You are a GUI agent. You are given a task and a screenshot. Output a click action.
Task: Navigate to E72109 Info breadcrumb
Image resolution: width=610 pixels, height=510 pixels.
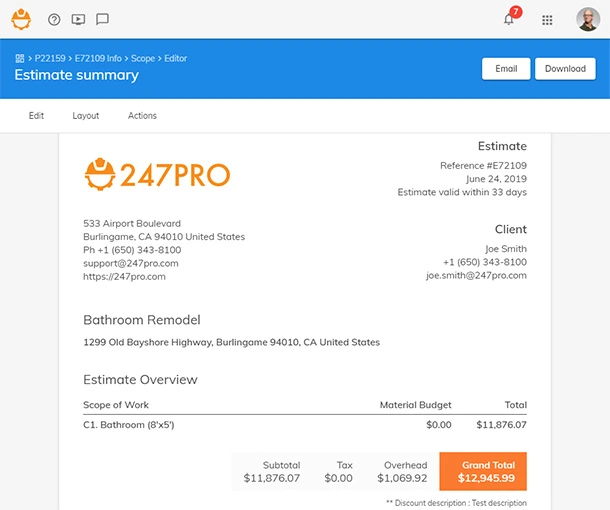(98, 58)
